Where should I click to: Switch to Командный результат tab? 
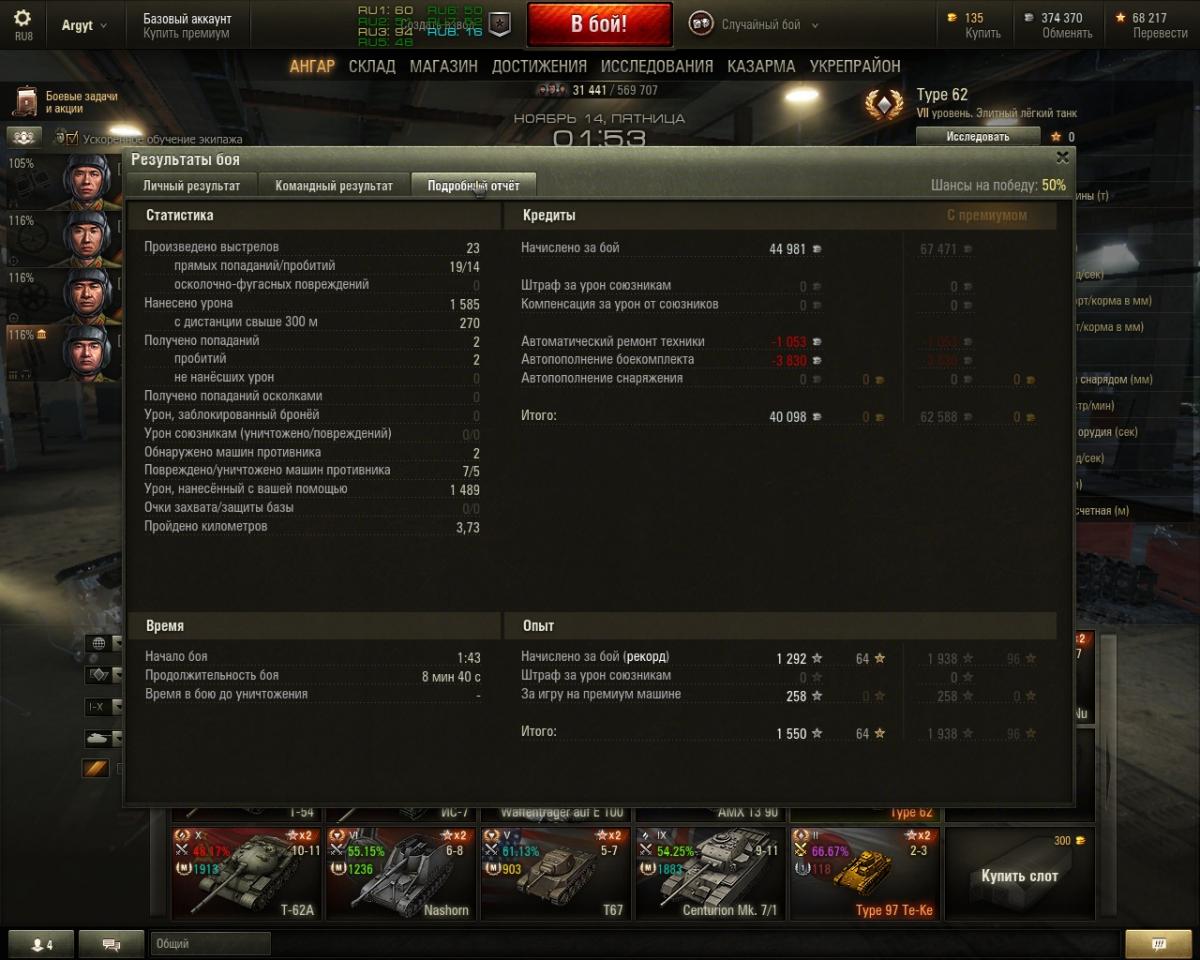(x=334, y=186)
